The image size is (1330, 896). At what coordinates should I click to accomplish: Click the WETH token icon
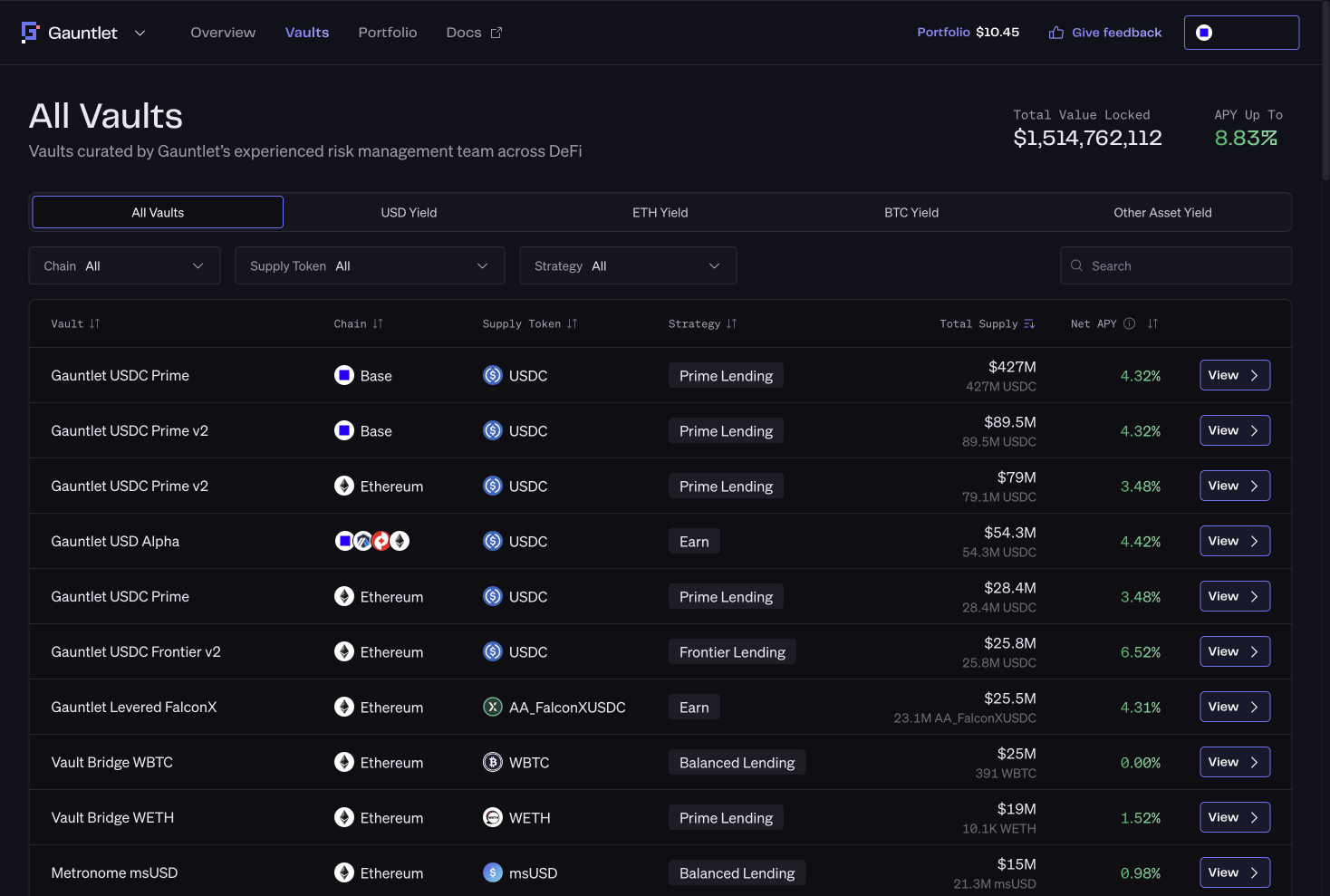point(493,817)
